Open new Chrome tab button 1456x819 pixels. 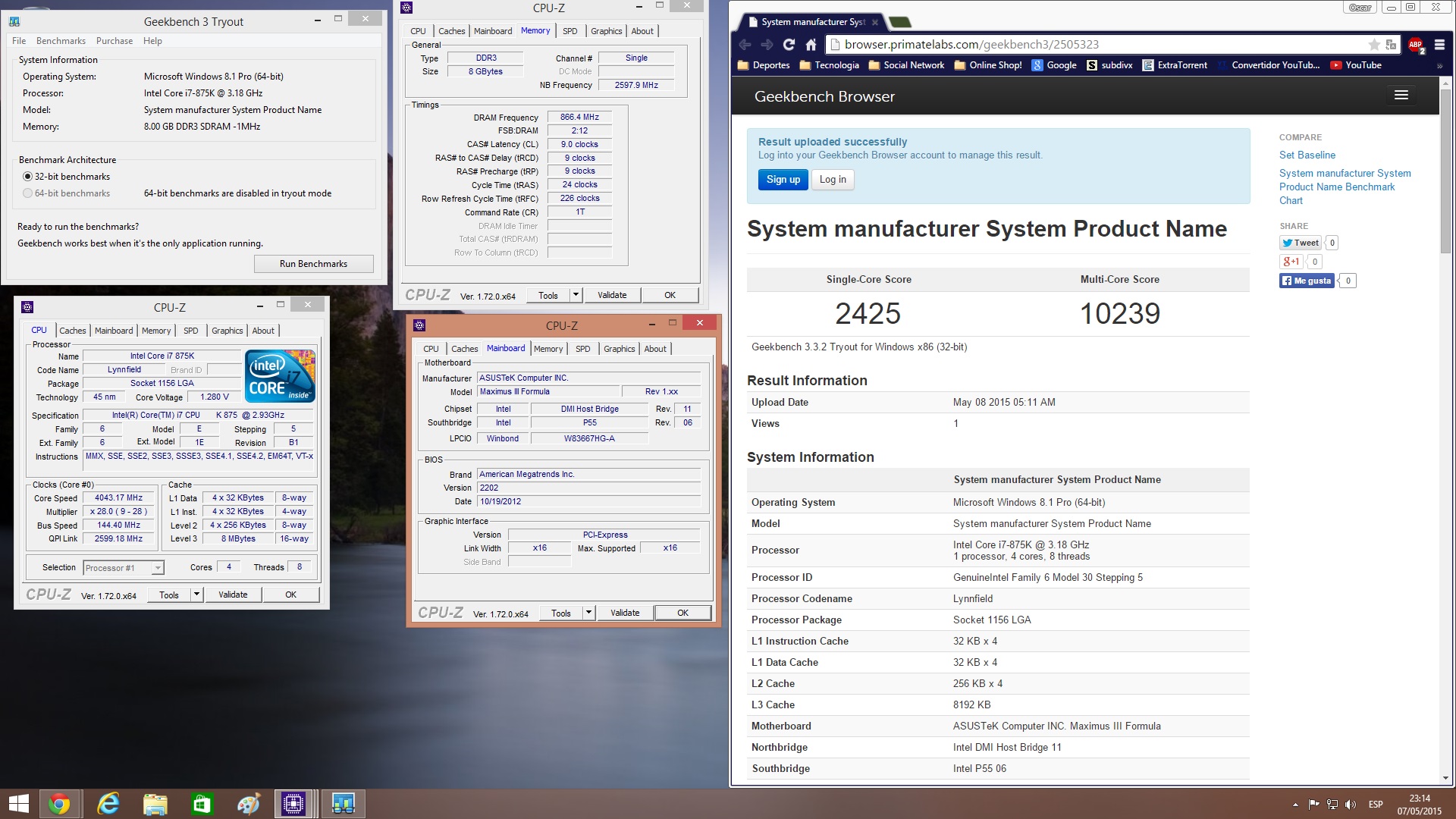tap(899, 22)
